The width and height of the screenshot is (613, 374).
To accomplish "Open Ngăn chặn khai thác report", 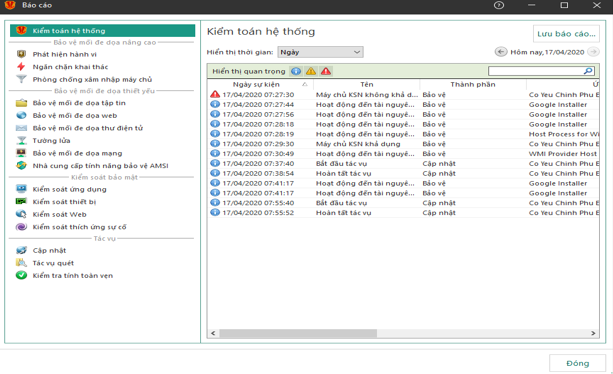I will click(x=70, y=67).
